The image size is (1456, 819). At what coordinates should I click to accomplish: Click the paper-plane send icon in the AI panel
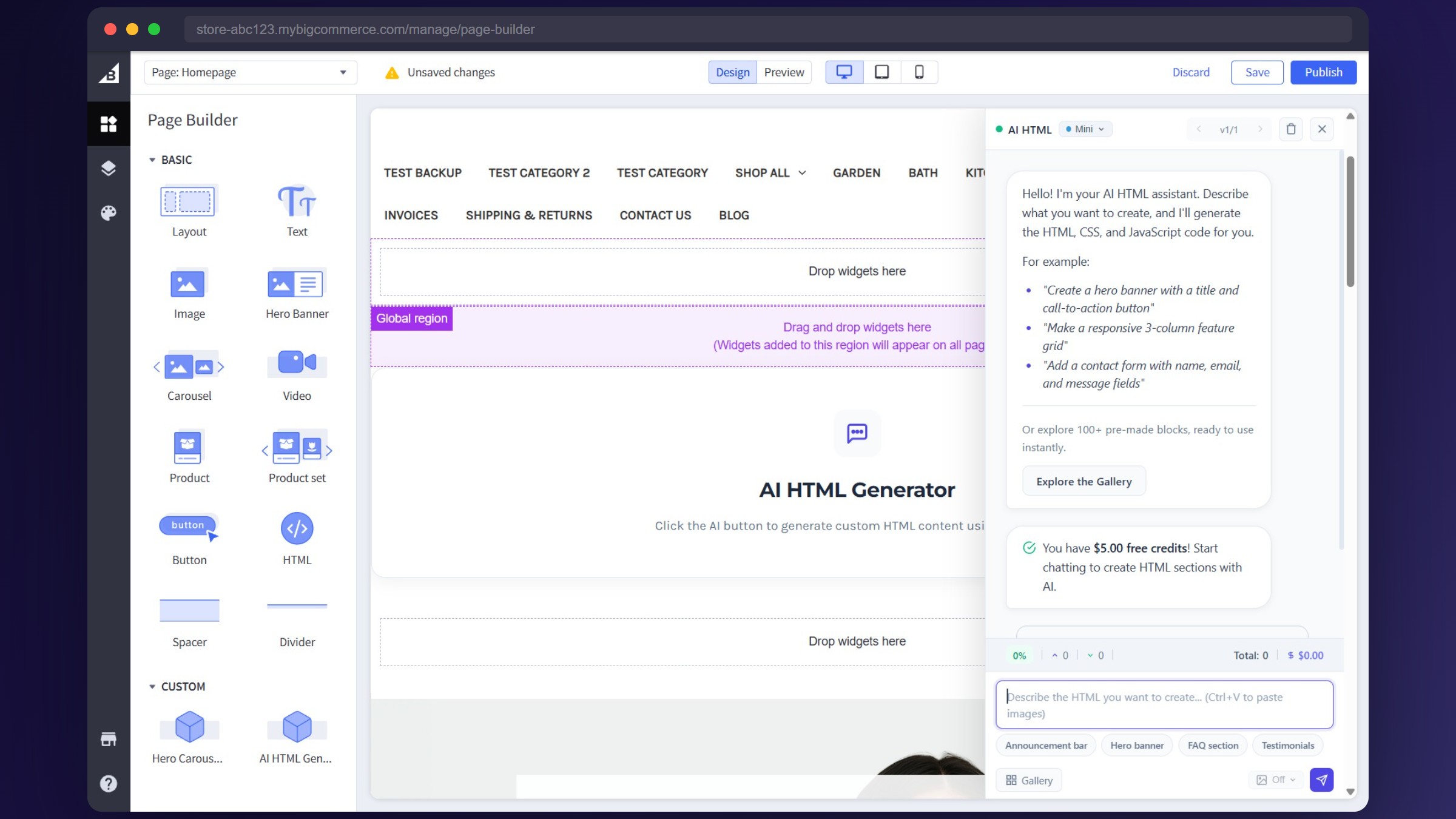(1321, 780)
